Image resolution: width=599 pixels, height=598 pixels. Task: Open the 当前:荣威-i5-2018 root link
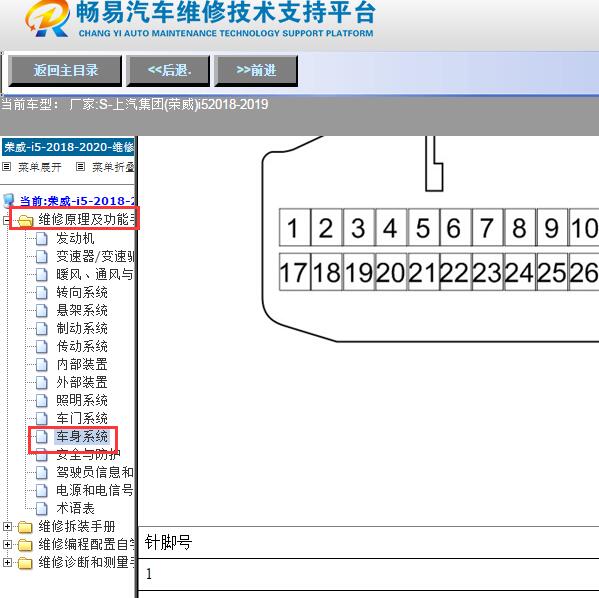click(x=77, y=201)
